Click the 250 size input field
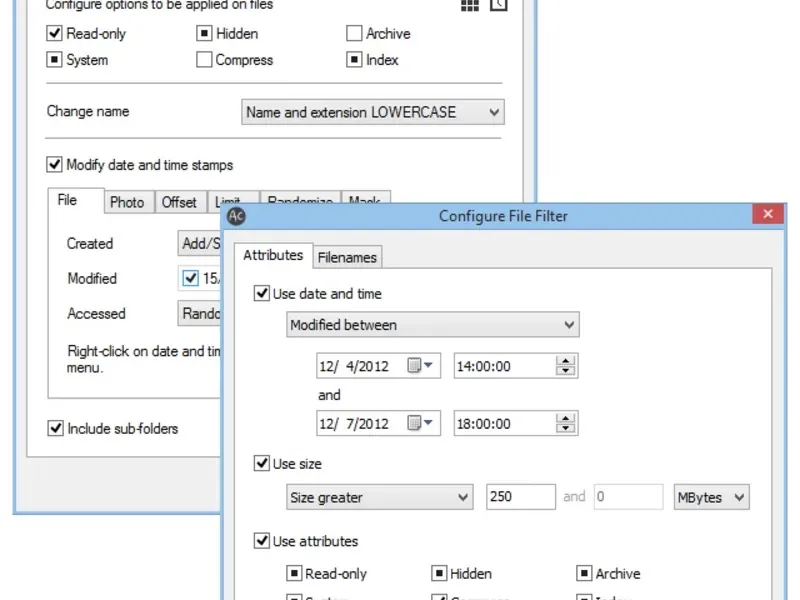 coord(520,496)
